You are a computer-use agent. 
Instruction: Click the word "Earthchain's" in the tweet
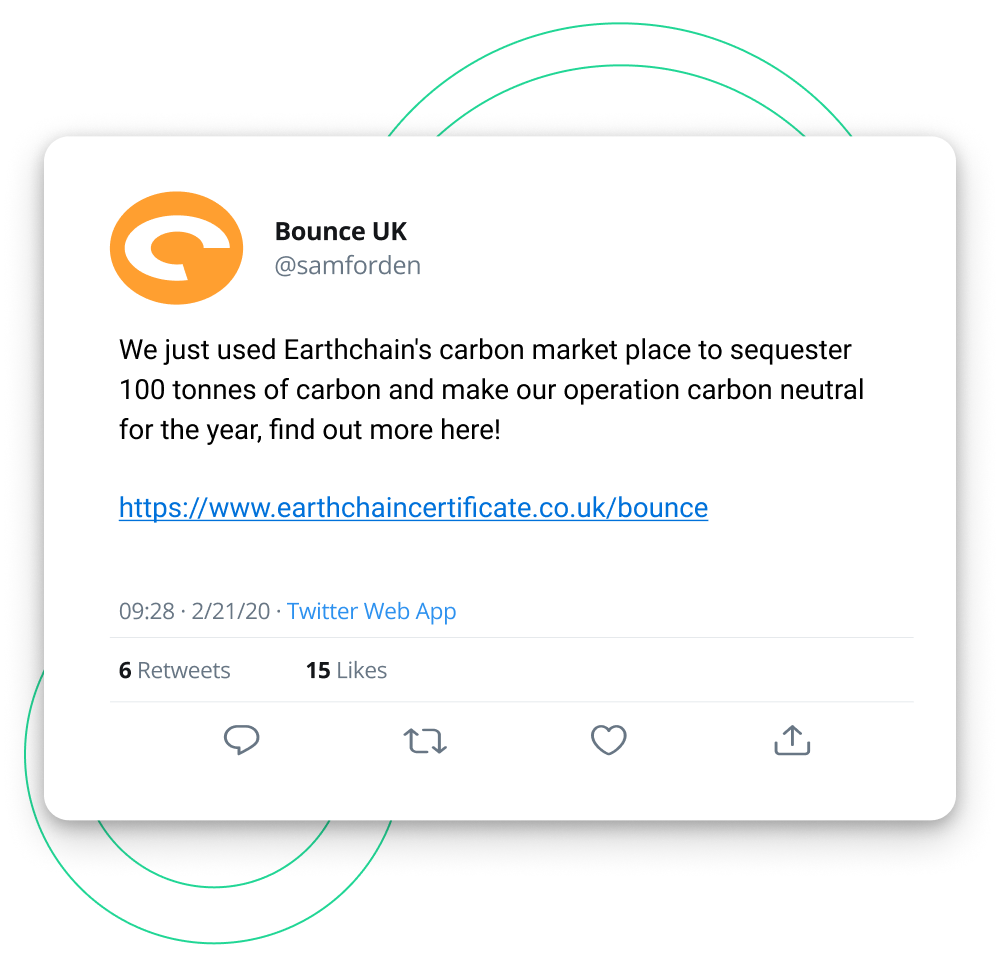358,350
